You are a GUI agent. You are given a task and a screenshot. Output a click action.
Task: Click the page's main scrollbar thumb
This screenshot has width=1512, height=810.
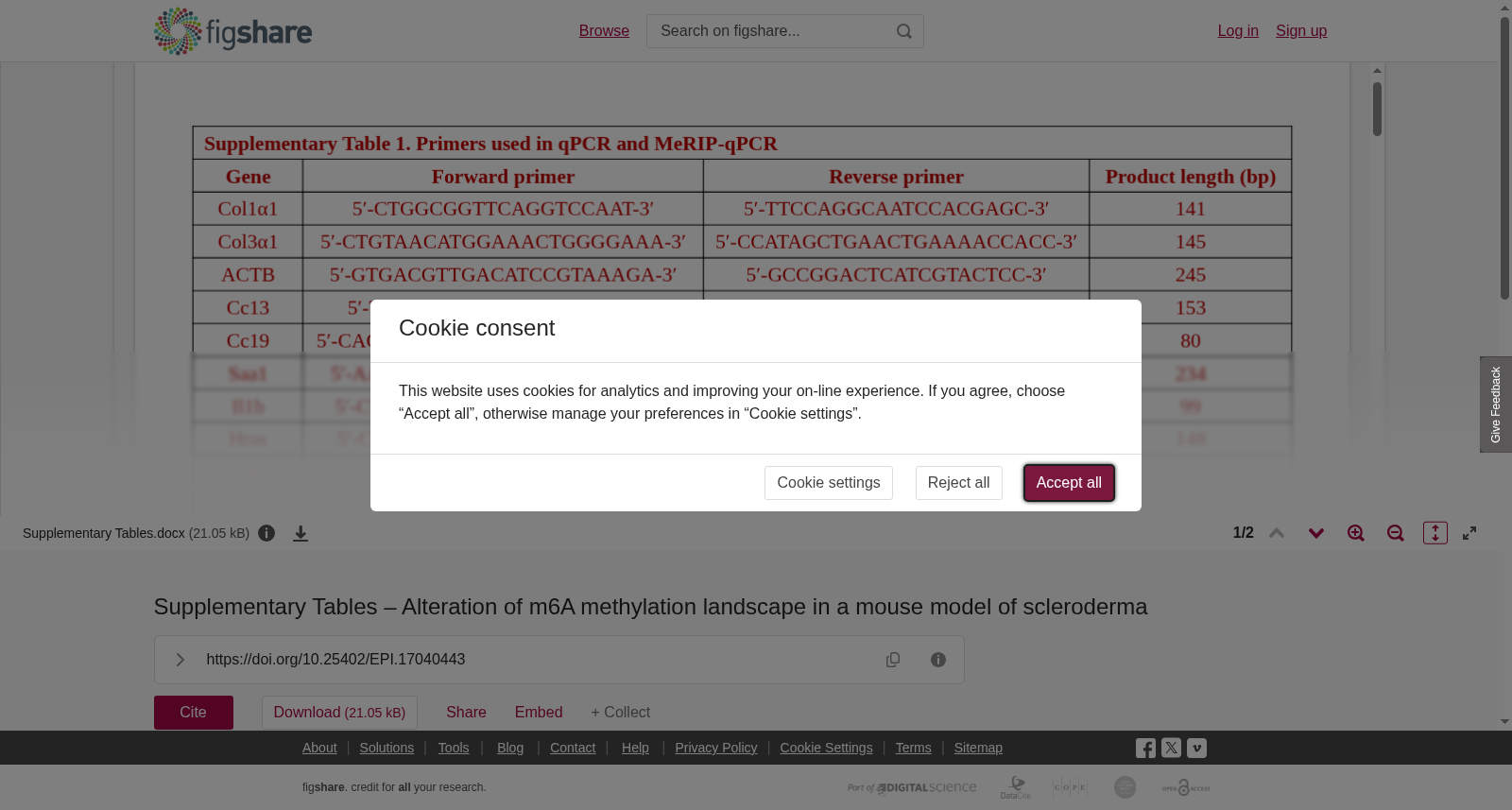point(1504,158)
